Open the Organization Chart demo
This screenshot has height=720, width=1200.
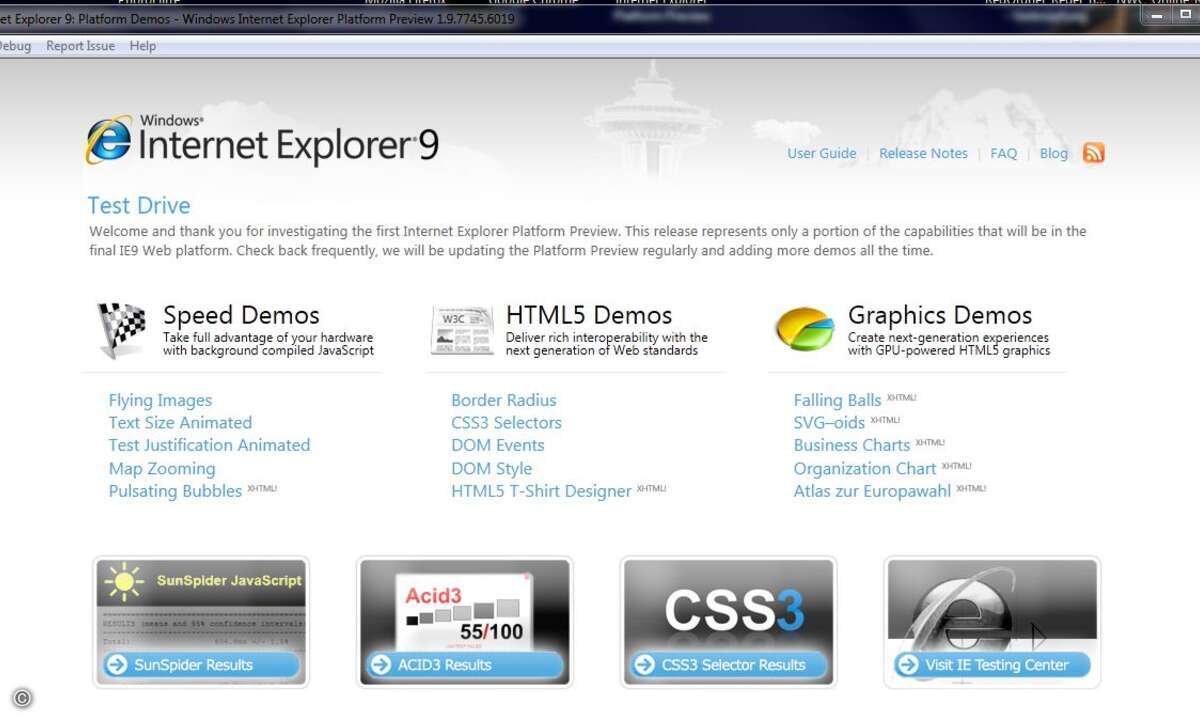point(865,468)
